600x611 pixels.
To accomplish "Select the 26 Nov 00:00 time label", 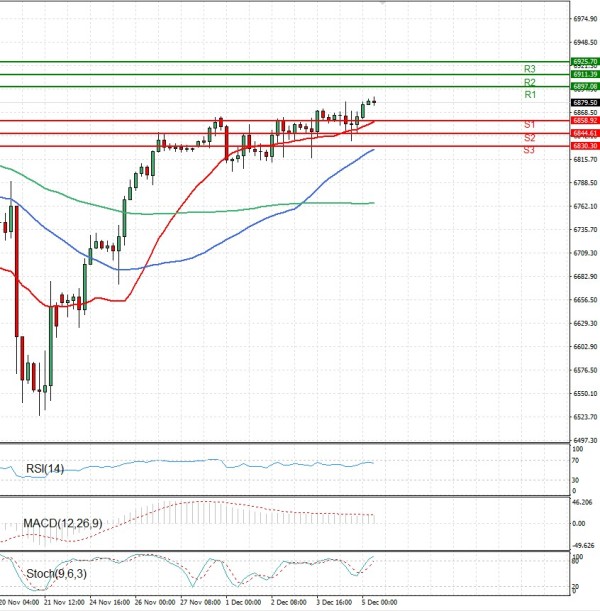I will coord(156,603).
